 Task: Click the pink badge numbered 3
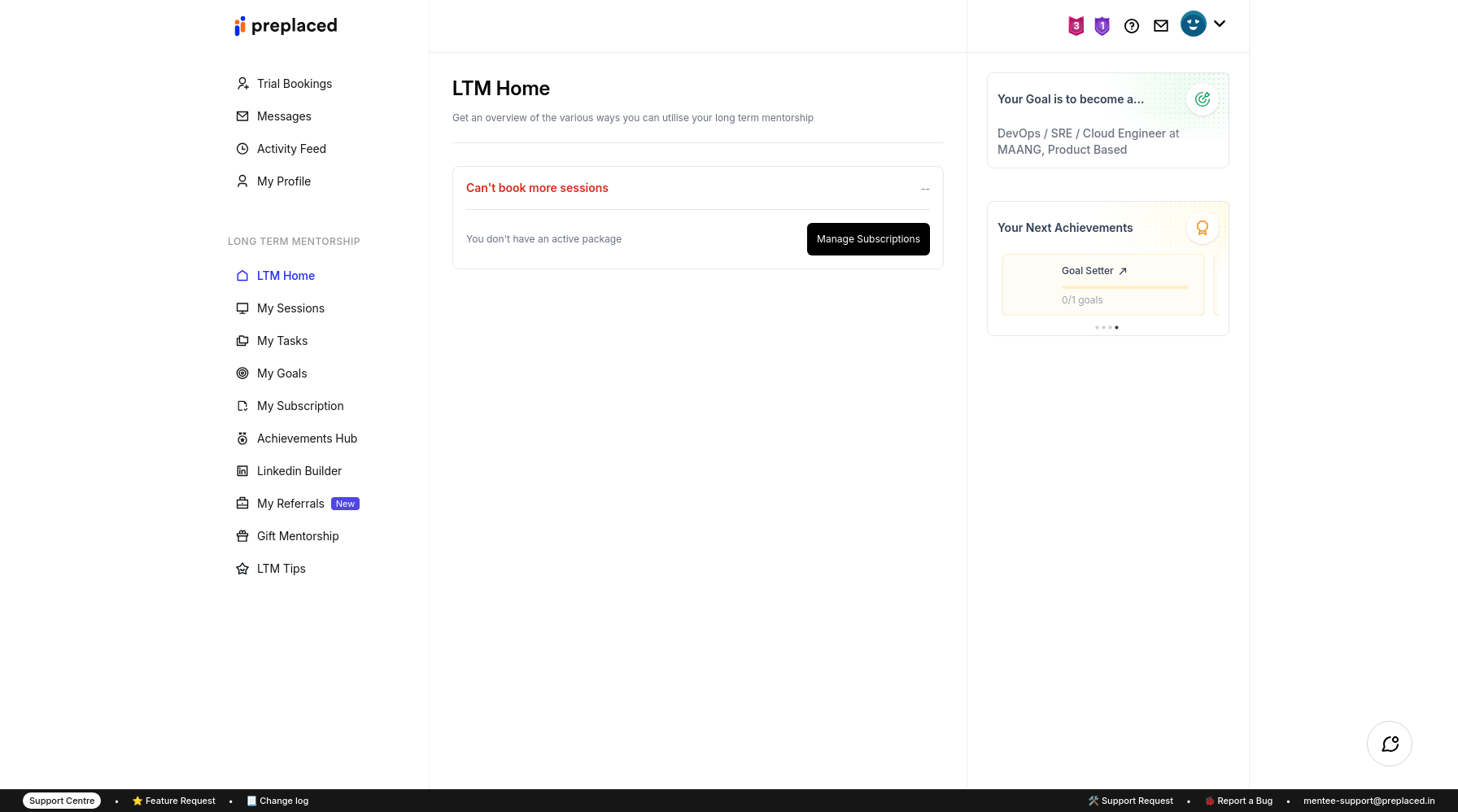(x=1076, y=26)
